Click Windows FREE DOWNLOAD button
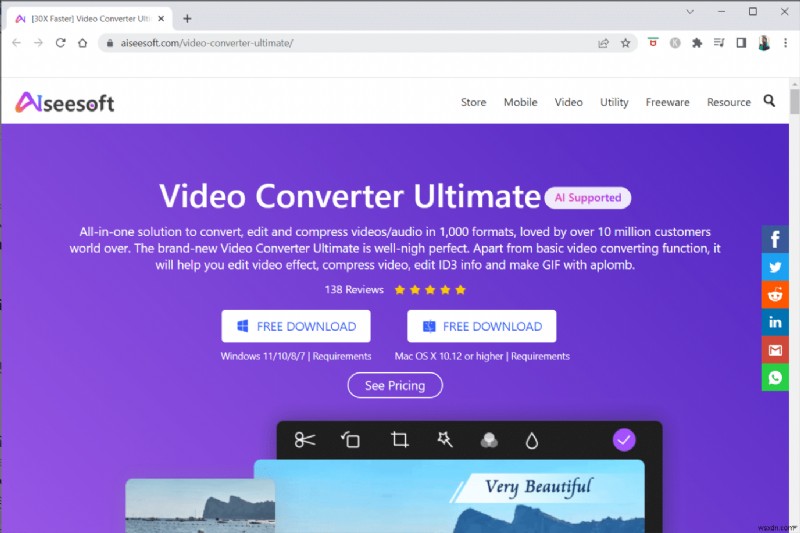Image resolution: width=800 pixels, height=533 pixels. 296,326
